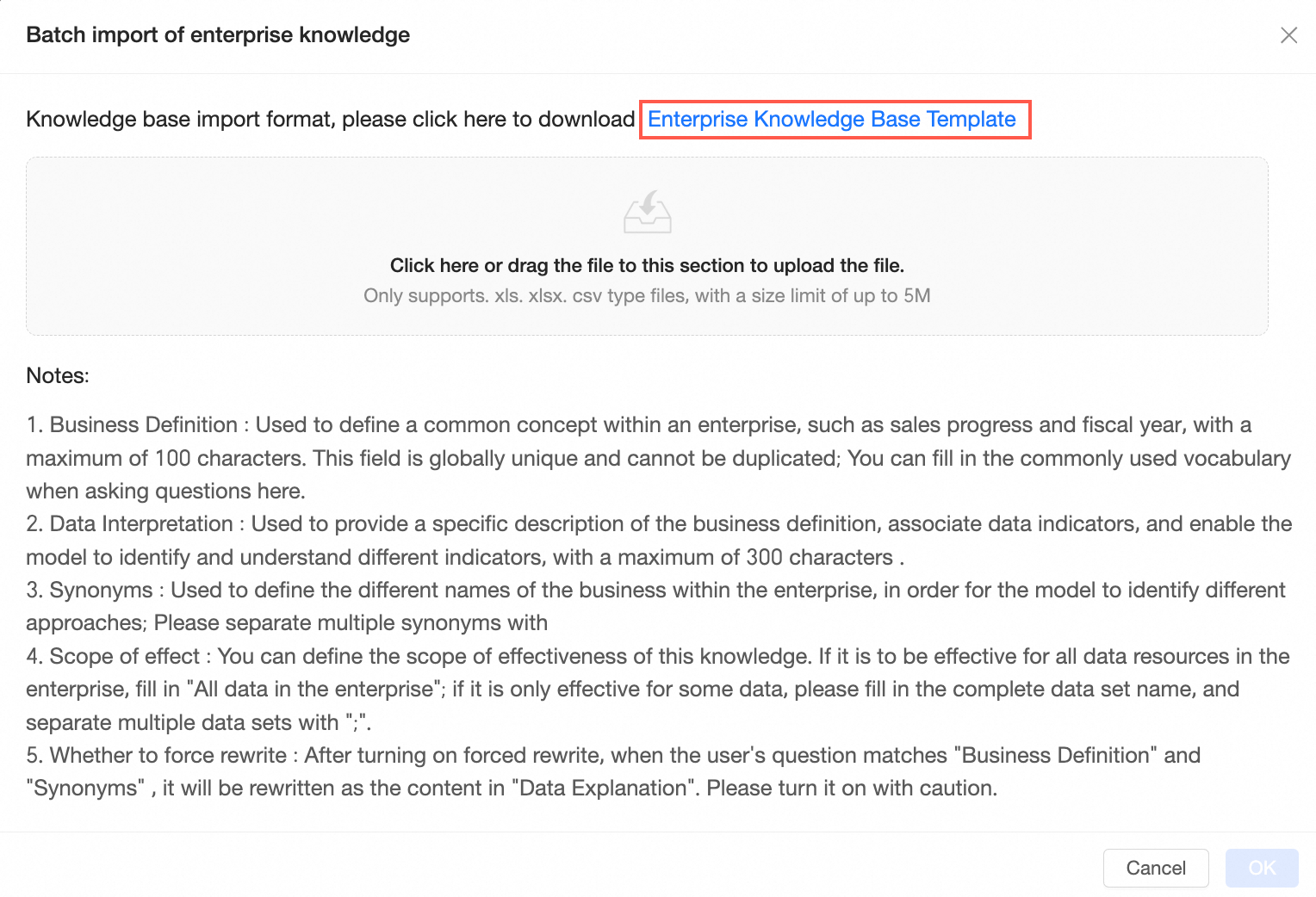Select the Data Interpretation note line
Image resolution: width=1316 pixels, height=897 pixels.
coord(659,541)
